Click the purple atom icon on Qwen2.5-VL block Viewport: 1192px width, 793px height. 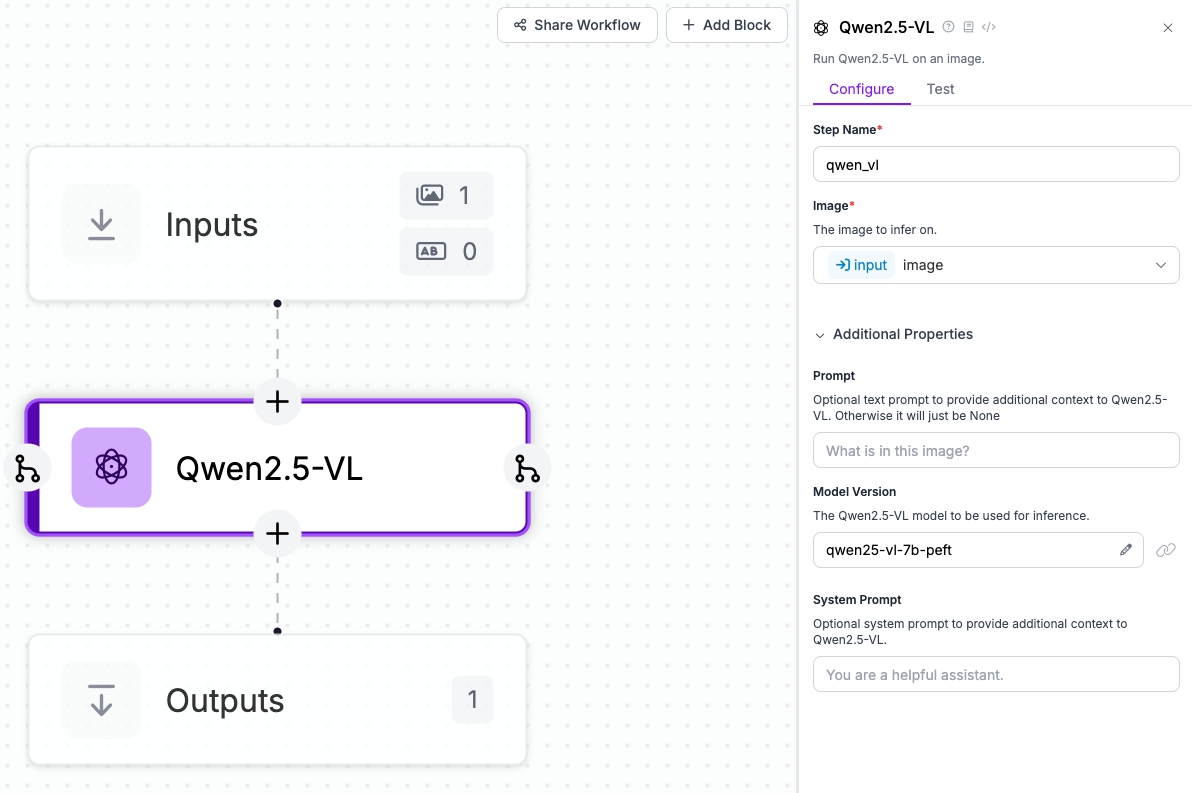111,467
